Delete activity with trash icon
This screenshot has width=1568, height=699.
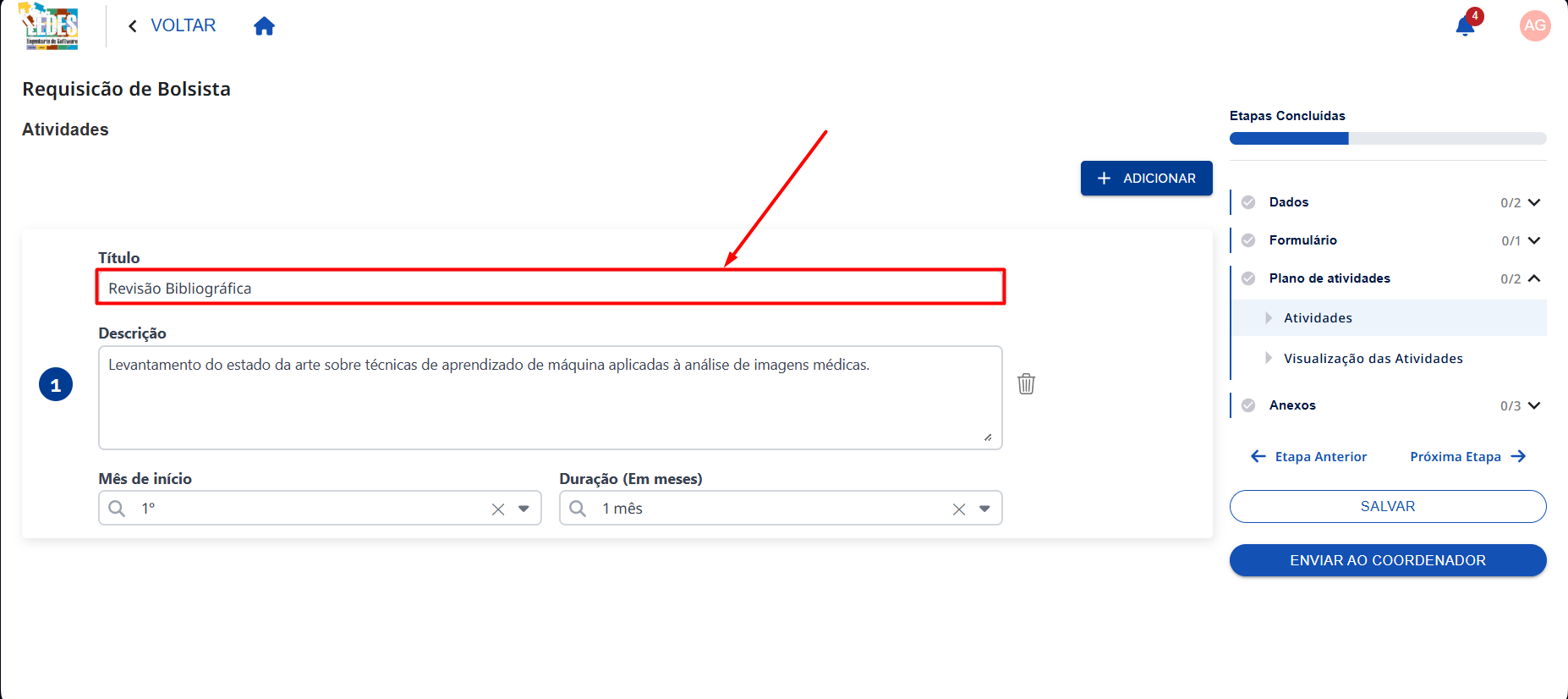(x=1026, y=383)
